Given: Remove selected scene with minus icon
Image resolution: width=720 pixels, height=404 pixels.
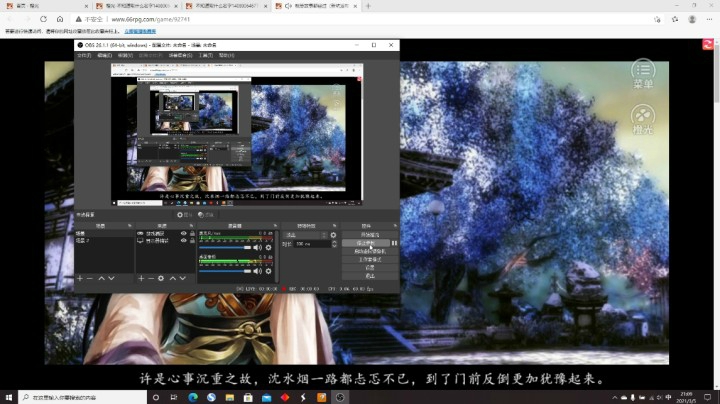Looking at the screenshot, I should tap(90, 278).
